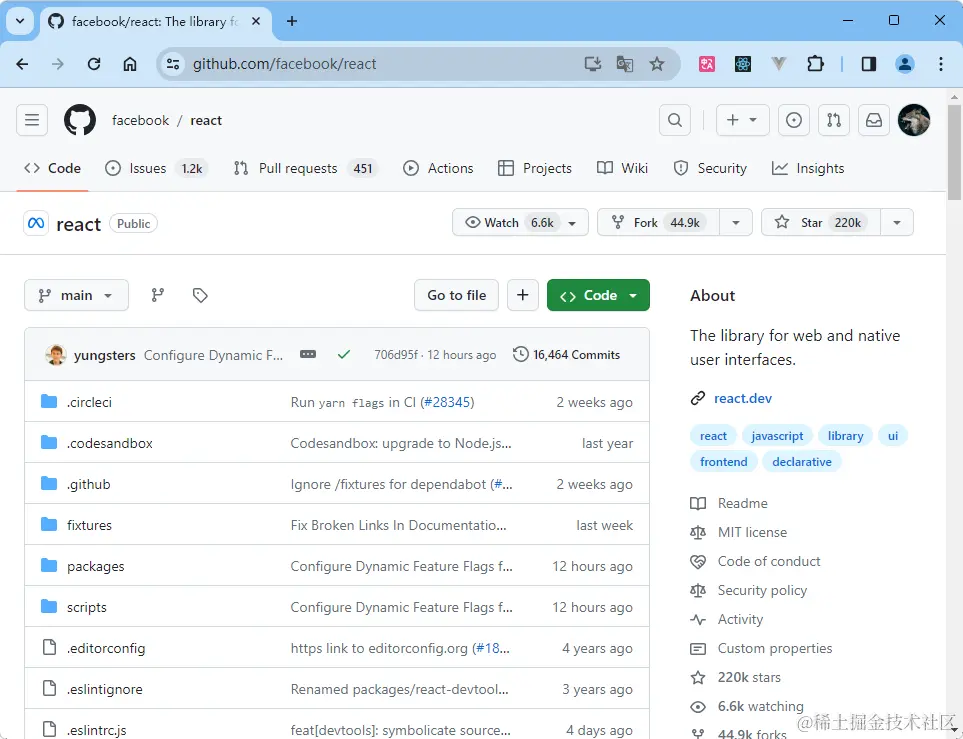Bookmark this page with star icon
The image size is (963, 739).
(657, 64)
